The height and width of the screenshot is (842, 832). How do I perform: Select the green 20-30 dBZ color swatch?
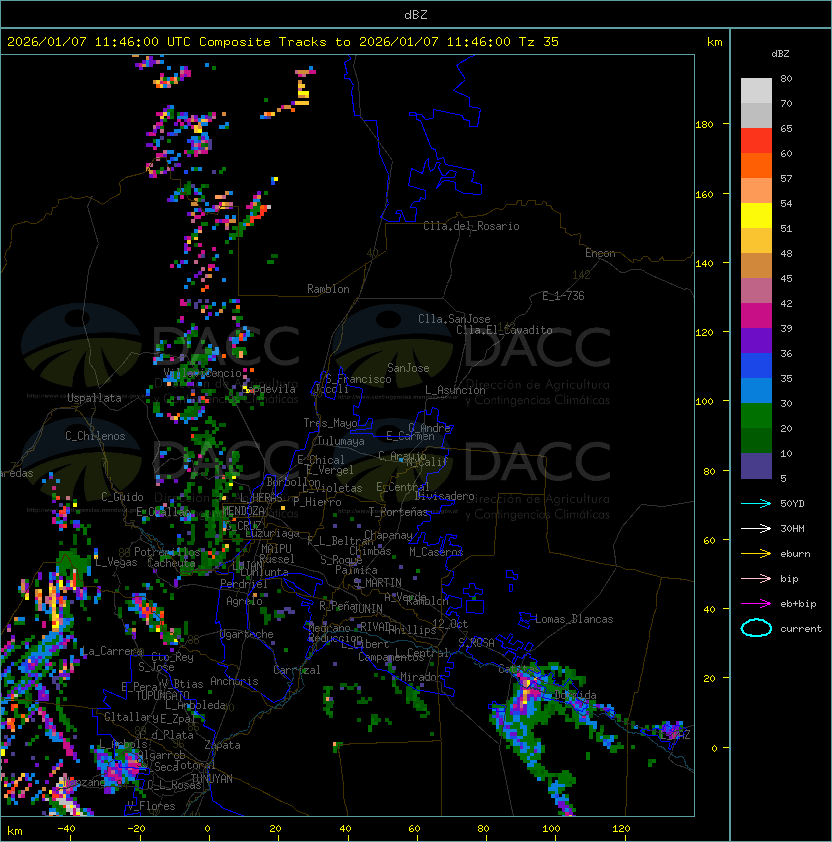pos(756,416)
